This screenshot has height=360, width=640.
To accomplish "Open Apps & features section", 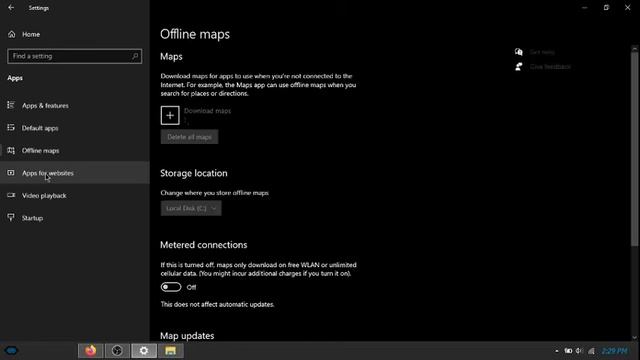I will [74, 106].
